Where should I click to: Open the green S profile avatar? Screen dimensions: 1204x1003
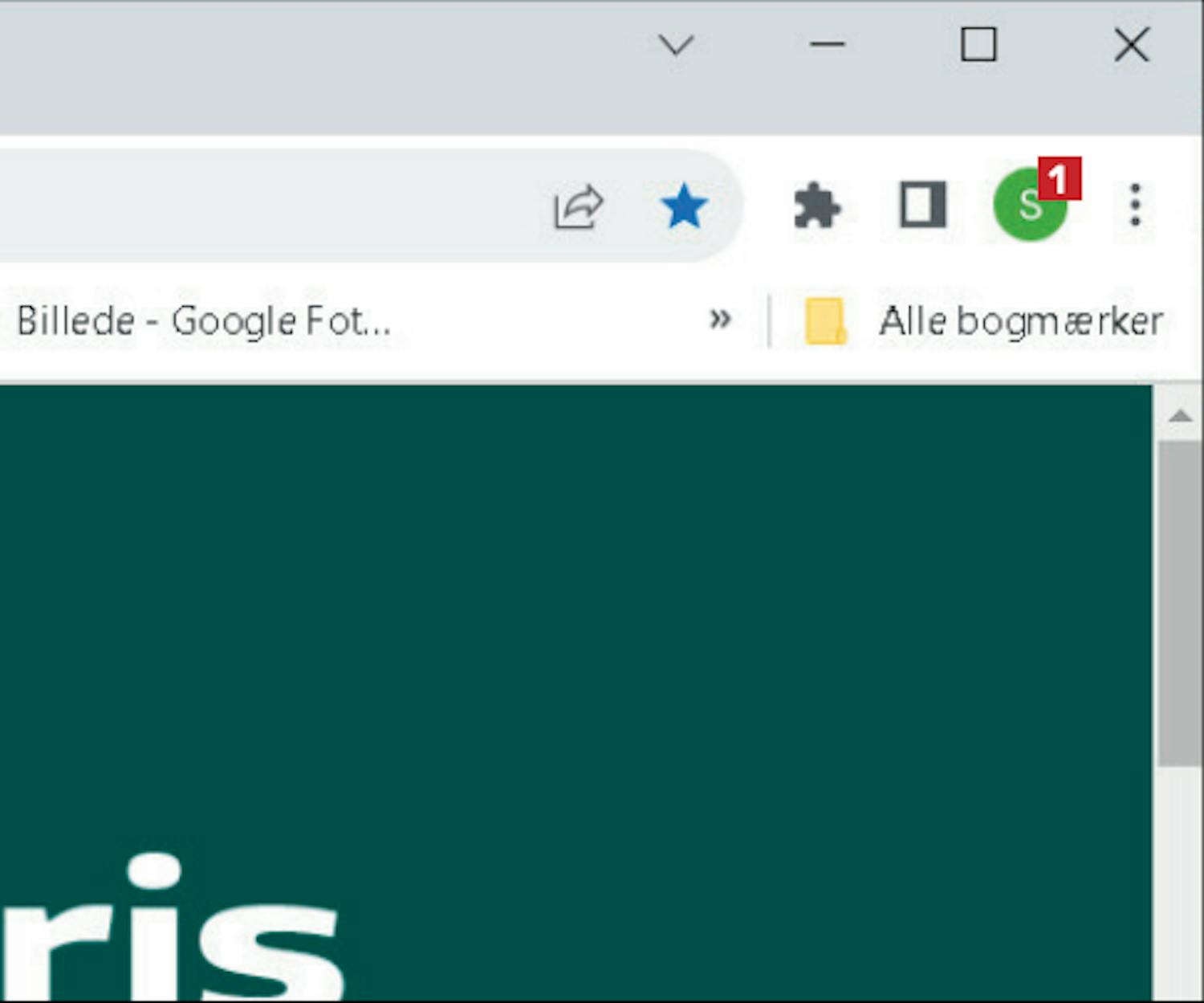pyautogui.click(x=1029, y=205)
